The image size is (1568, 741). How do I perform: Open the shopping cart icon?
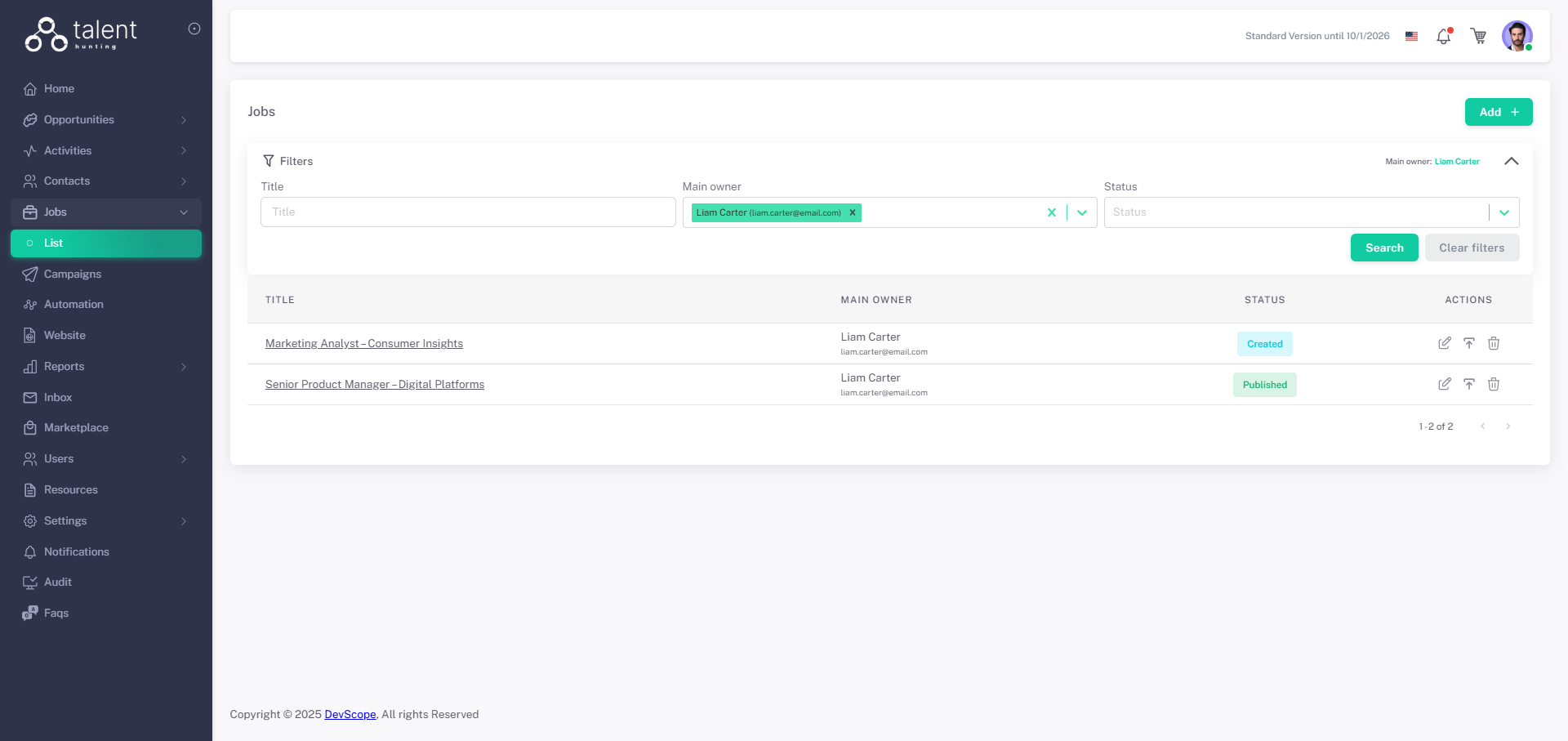pyautogui.click(x=1478, y=37)
